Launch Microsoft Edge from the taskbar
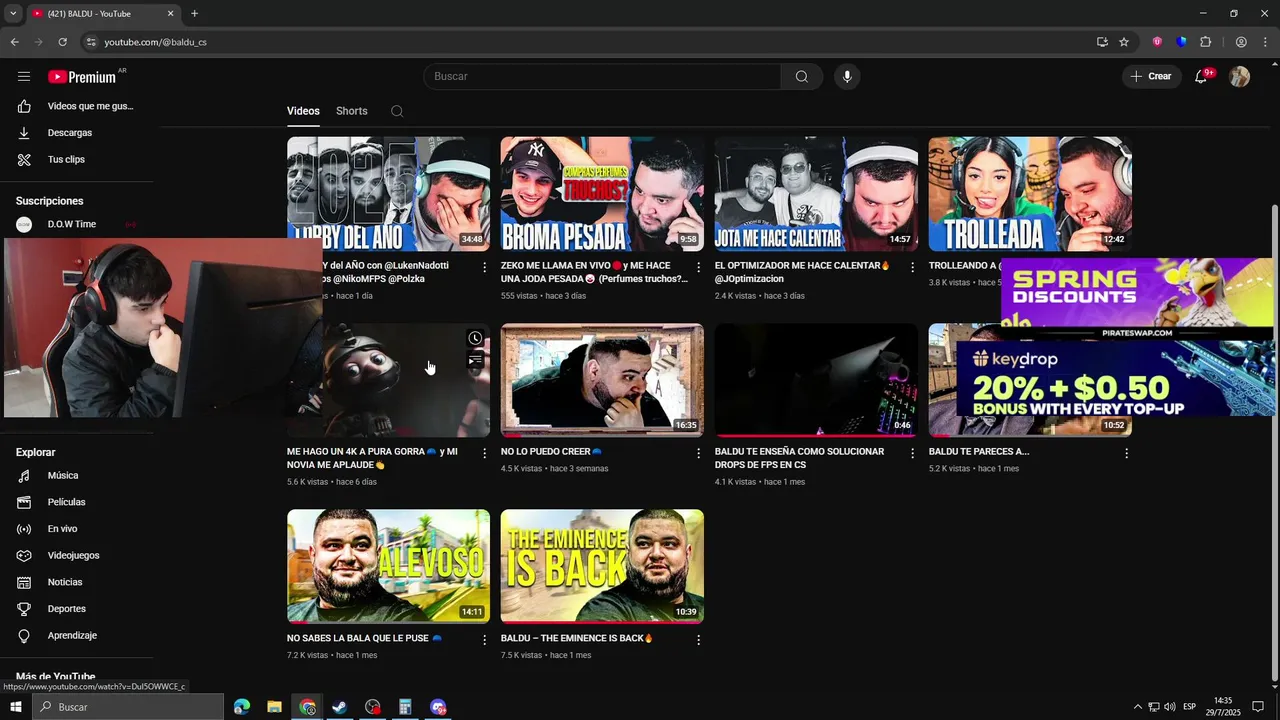1280x720 pixels. tap(242, 707)
